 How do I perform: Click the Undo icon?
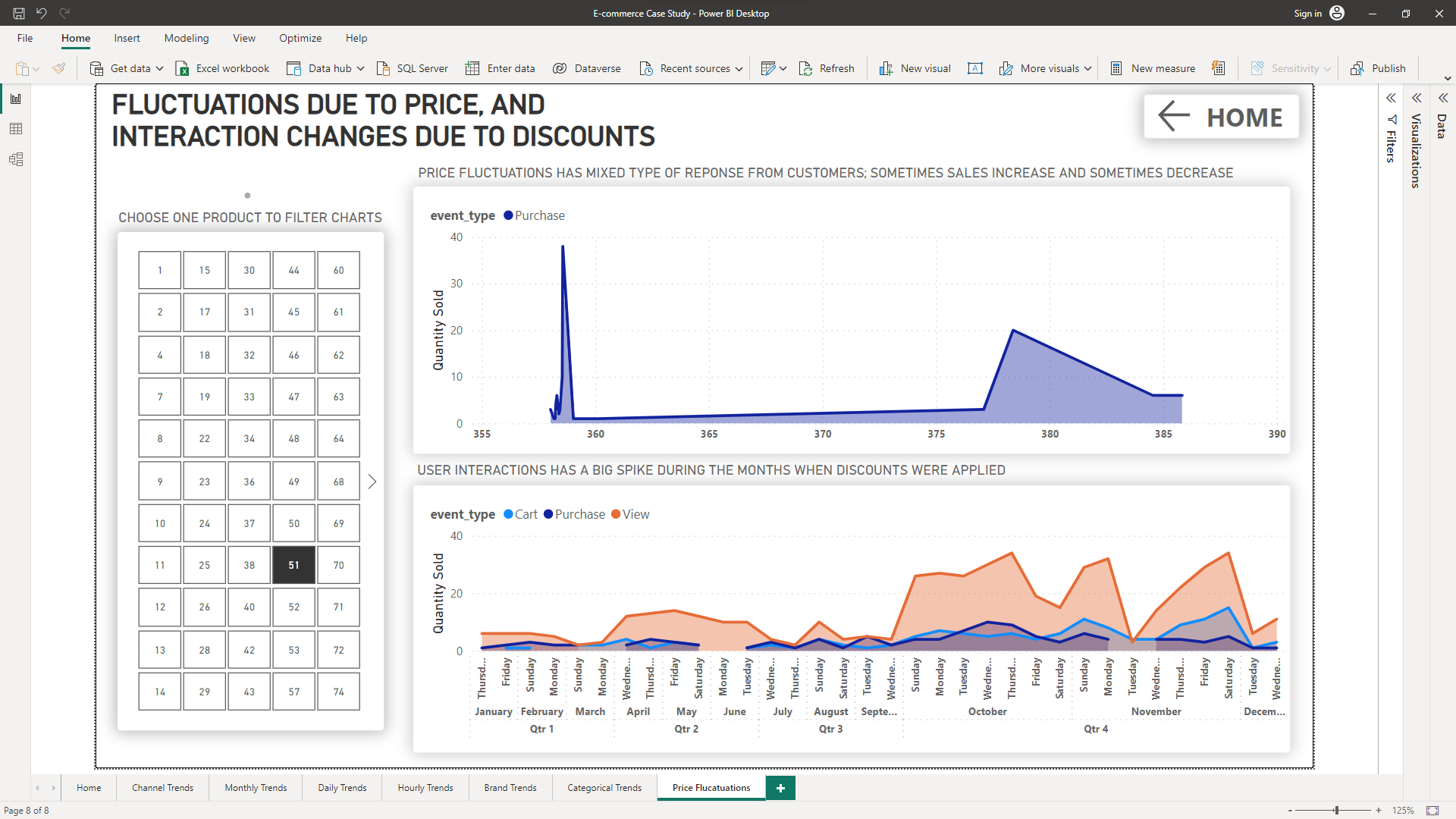(42, 13)
